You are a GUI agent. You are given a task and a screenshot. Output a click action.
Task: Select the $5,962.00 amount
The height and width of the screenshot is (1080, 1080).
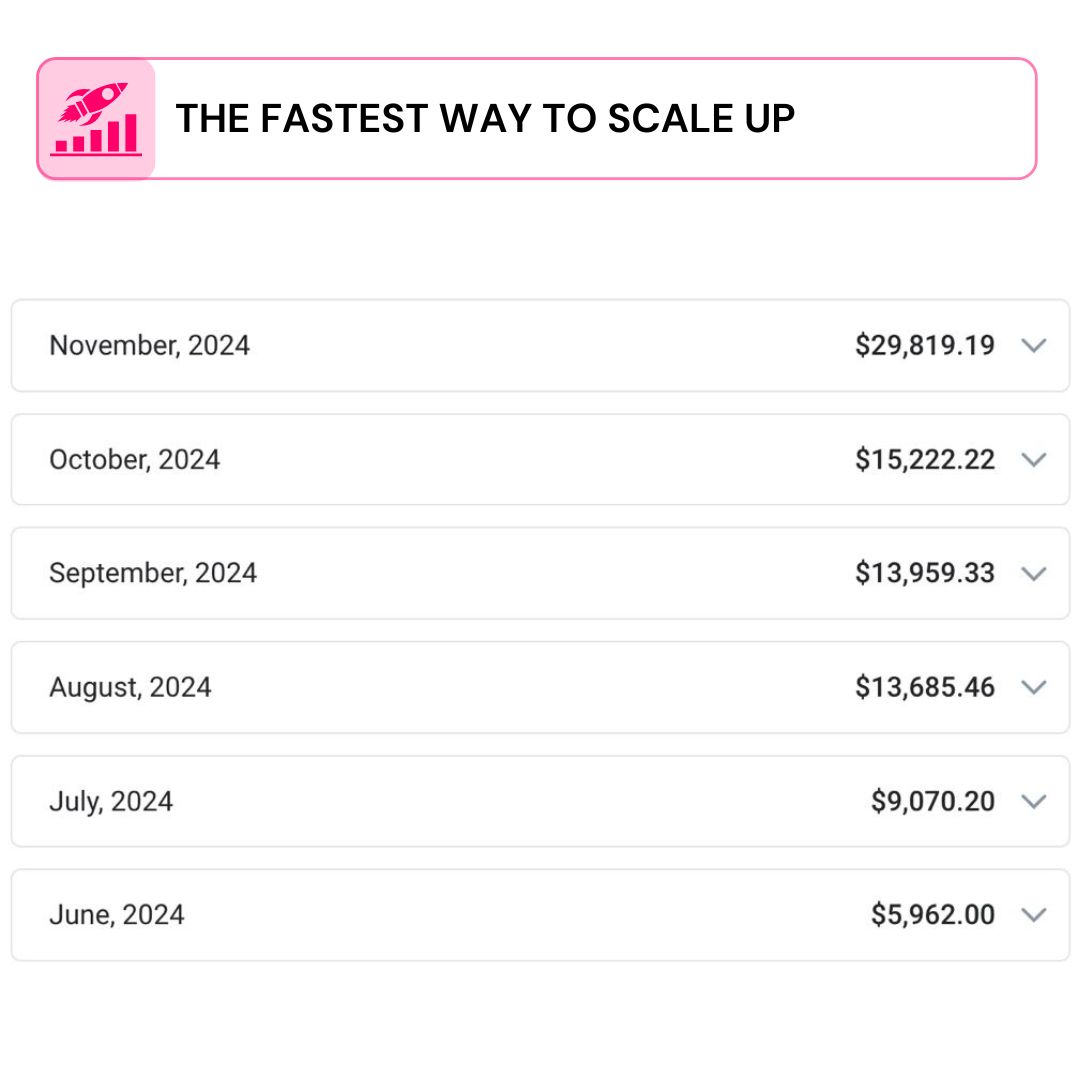933,915
